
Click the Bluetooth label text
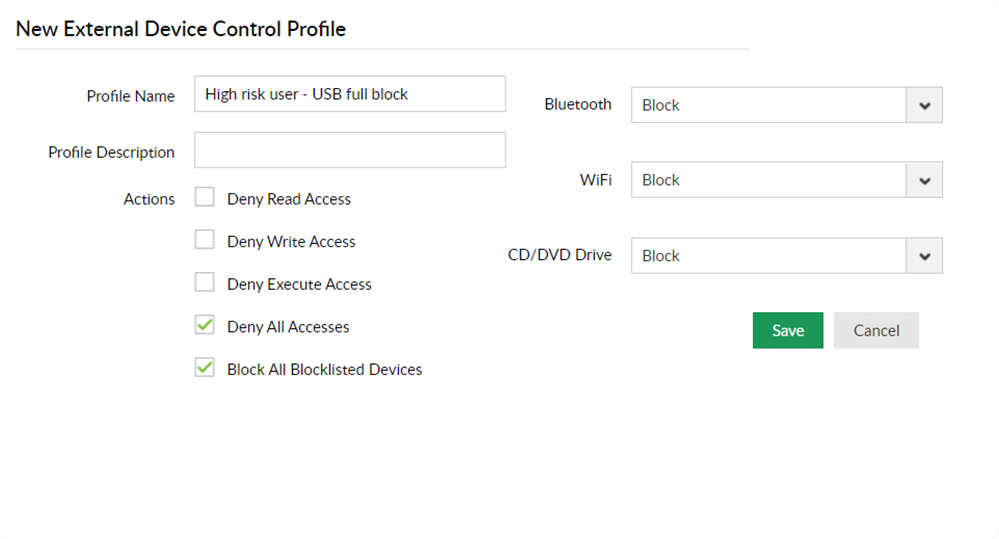[x=578, y=104]
